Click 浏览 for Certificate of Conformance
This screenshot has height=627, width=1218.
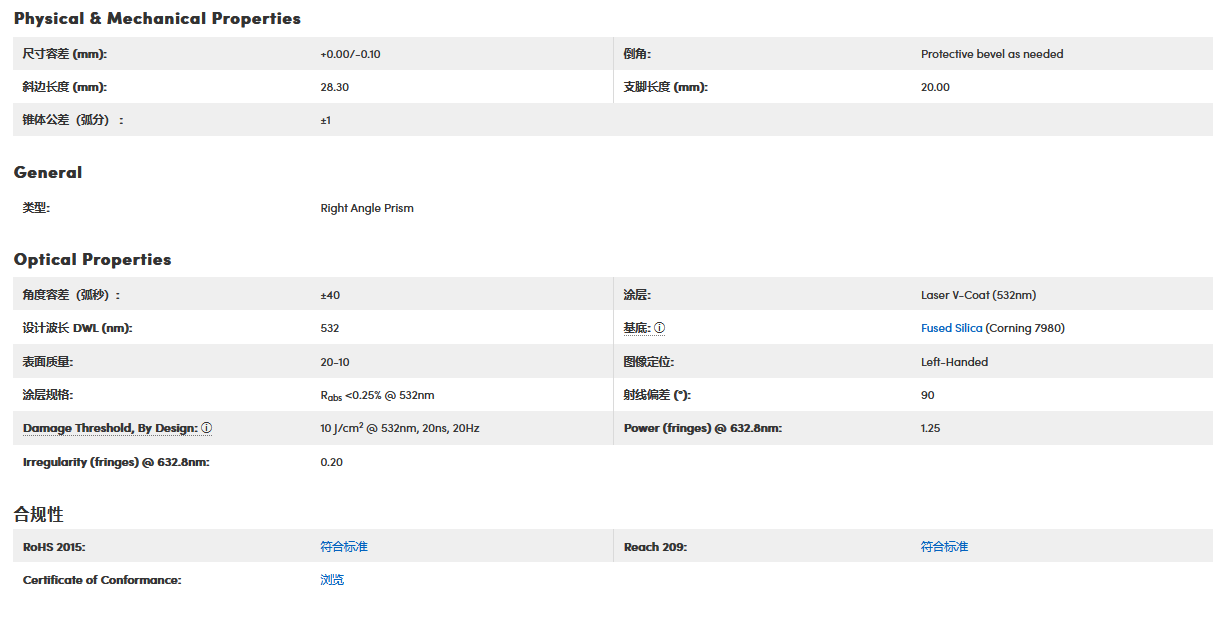(332, 580)
